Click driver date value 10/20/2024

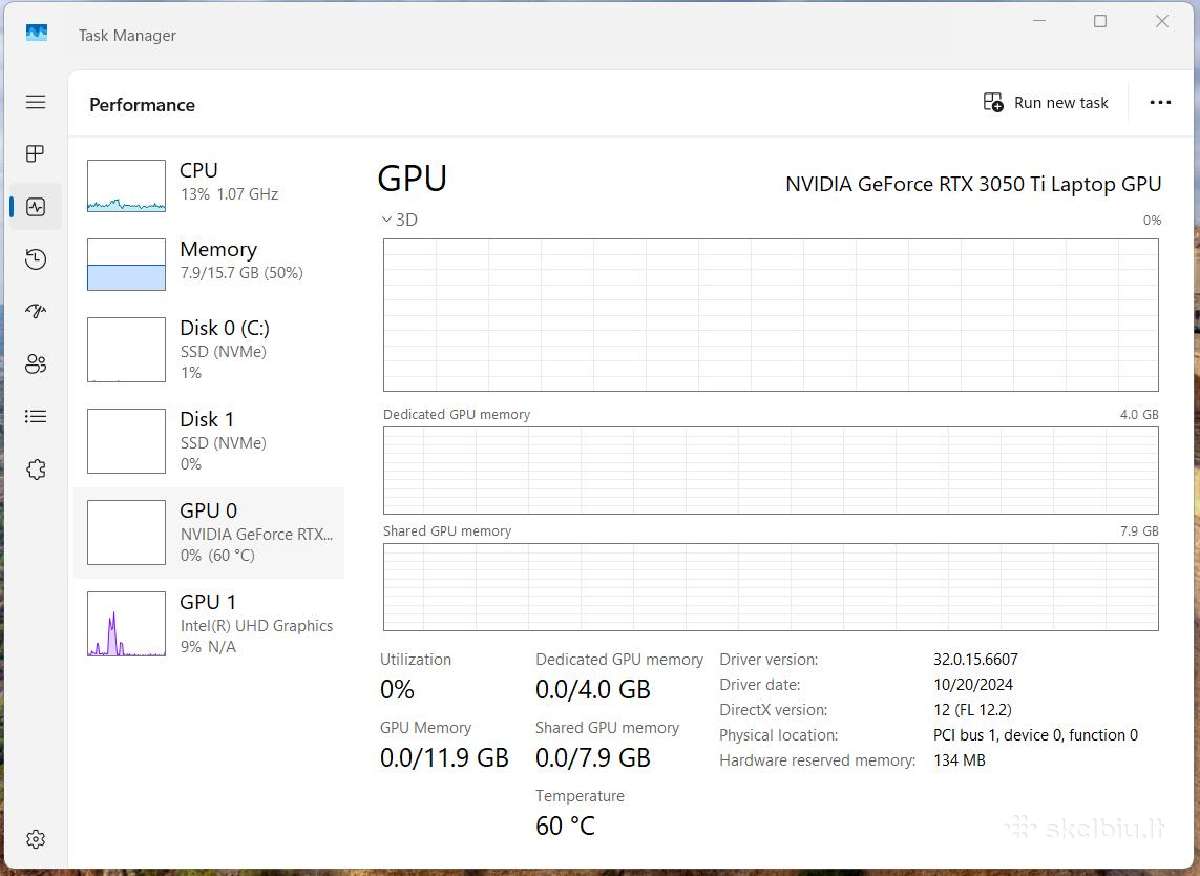click(973, 685)
